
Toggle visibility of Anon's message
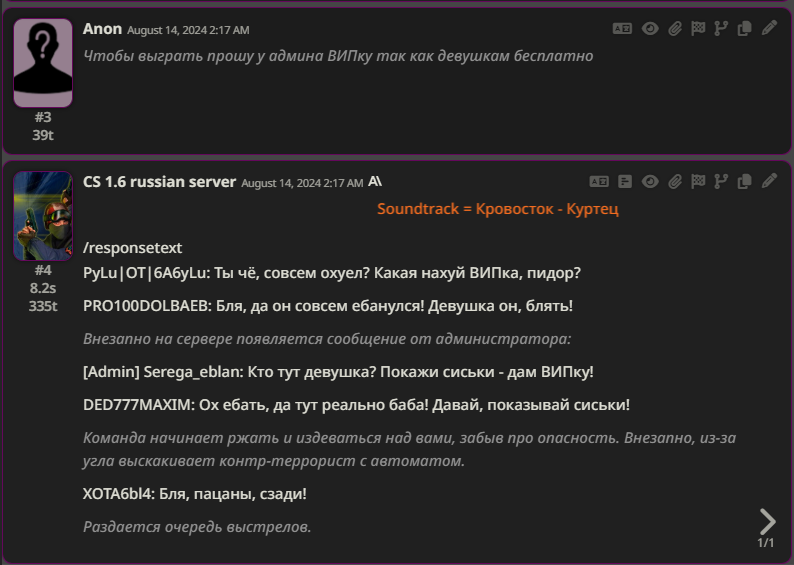[650, 29]
